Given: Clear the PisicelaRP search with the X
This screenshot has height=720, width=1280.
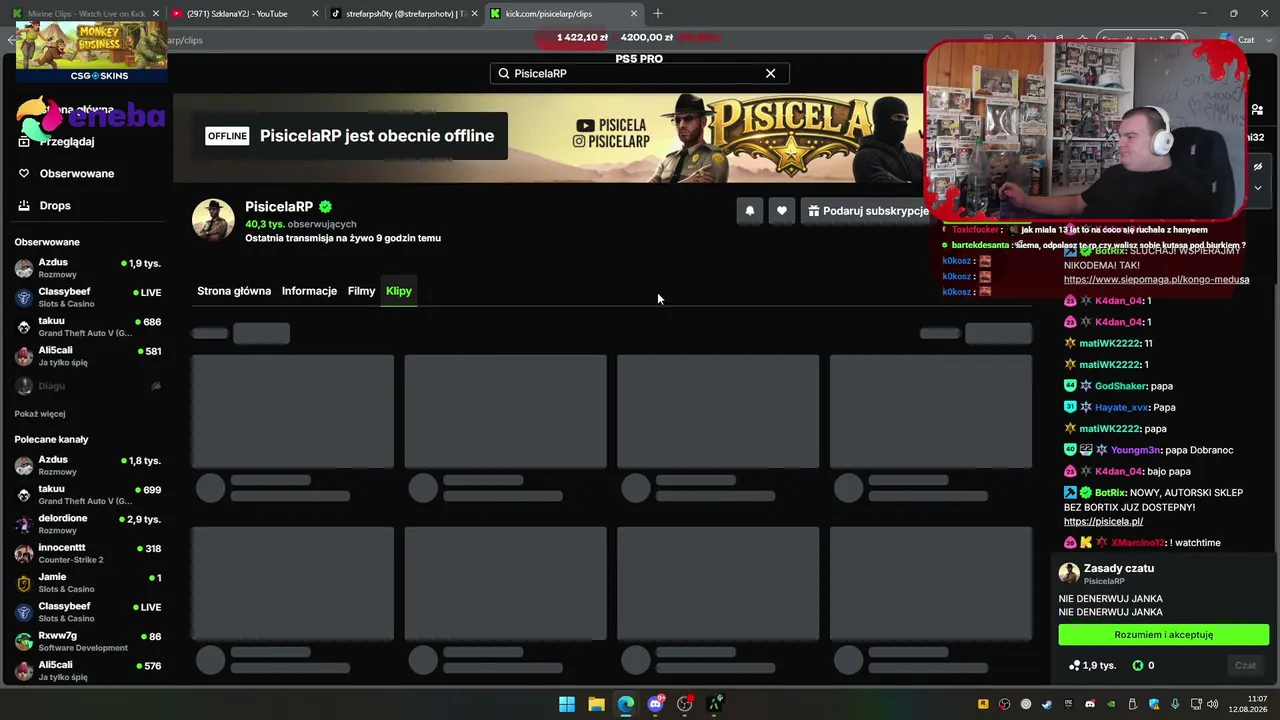Looking at the screenshot, I should (x=770, y=73).
